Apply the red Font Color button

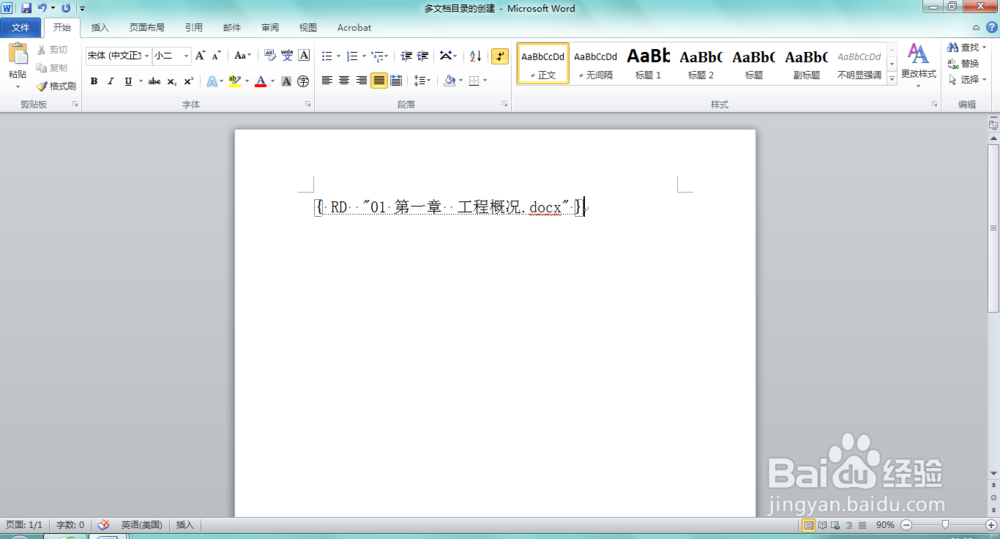point(260,82)
